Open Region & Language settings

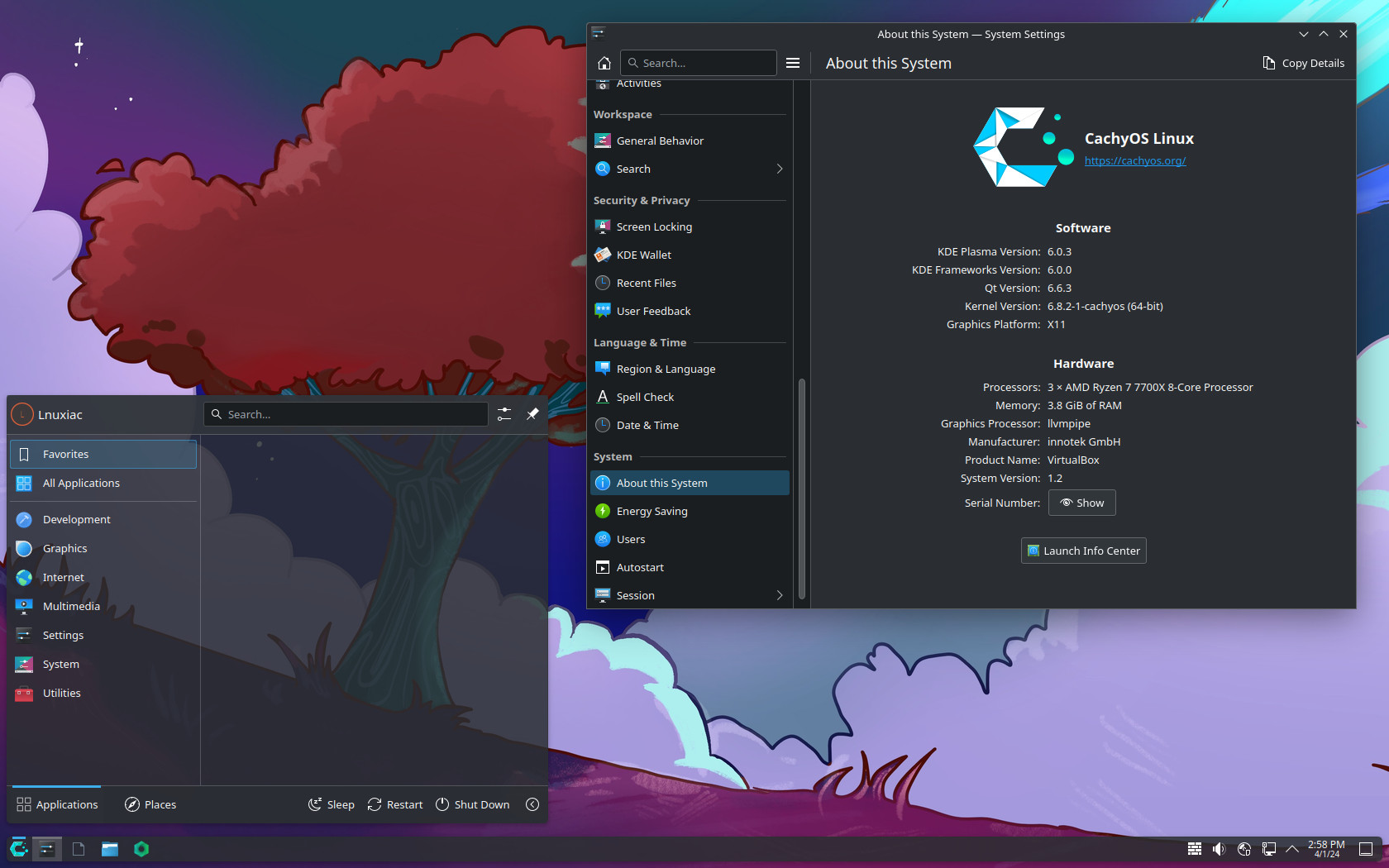click(x=690, y=369)
